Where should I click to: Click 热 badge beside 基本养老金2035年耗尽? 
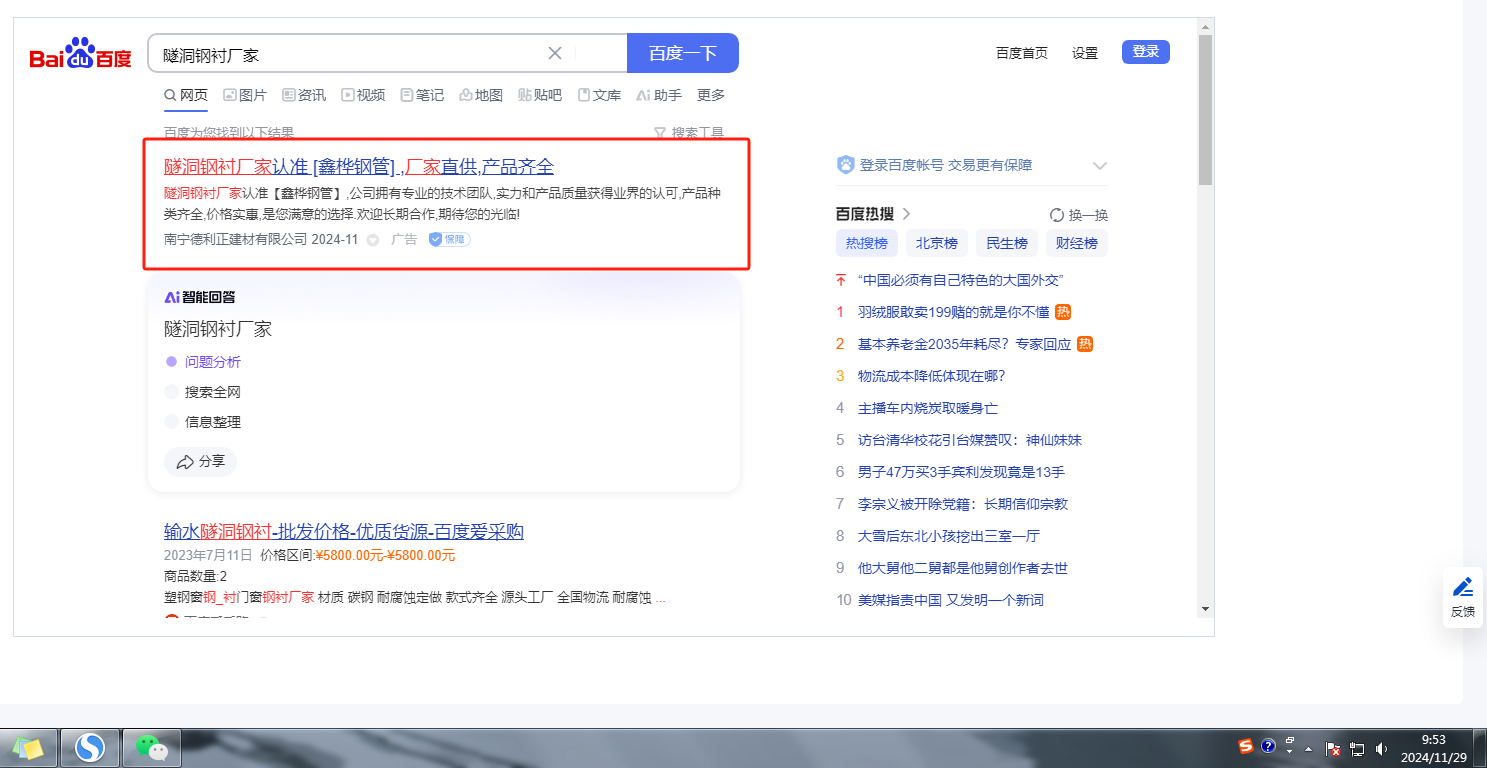pyautogui.click(x=1085, y=344)
